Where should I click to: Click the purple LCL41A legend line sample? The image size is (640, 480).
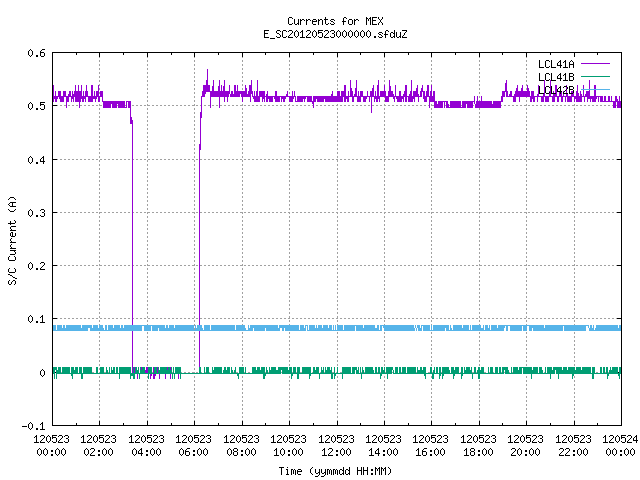tap(595, 64)
